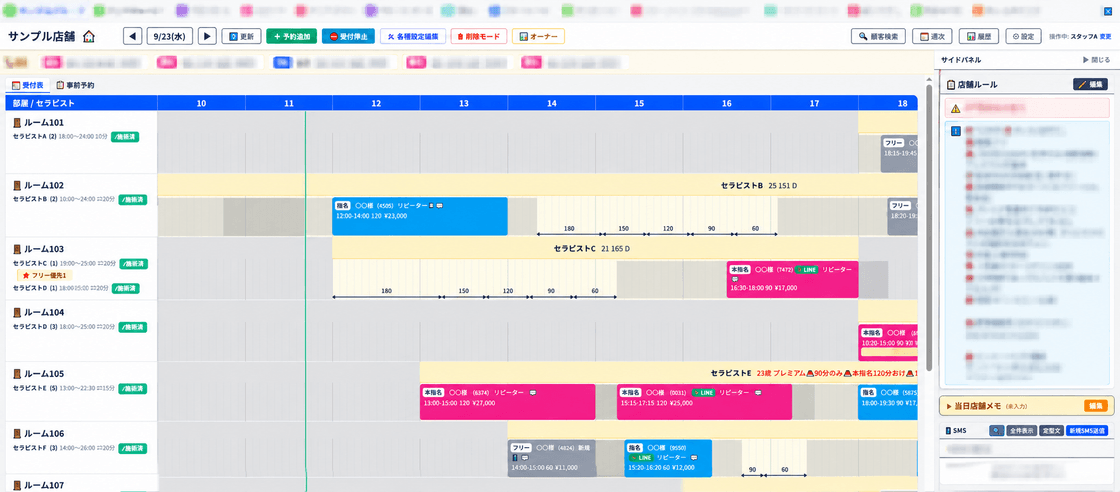Viewport: 1120px width, 492px height.
Task: Click the door icon of ルーム104
Action: pos(17,313)
